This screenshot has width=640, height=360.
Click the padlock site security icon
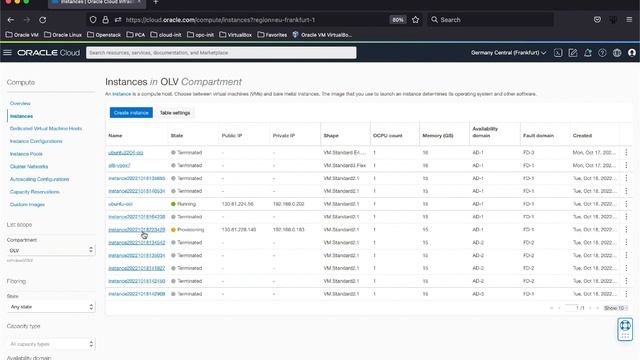point(105,20)
